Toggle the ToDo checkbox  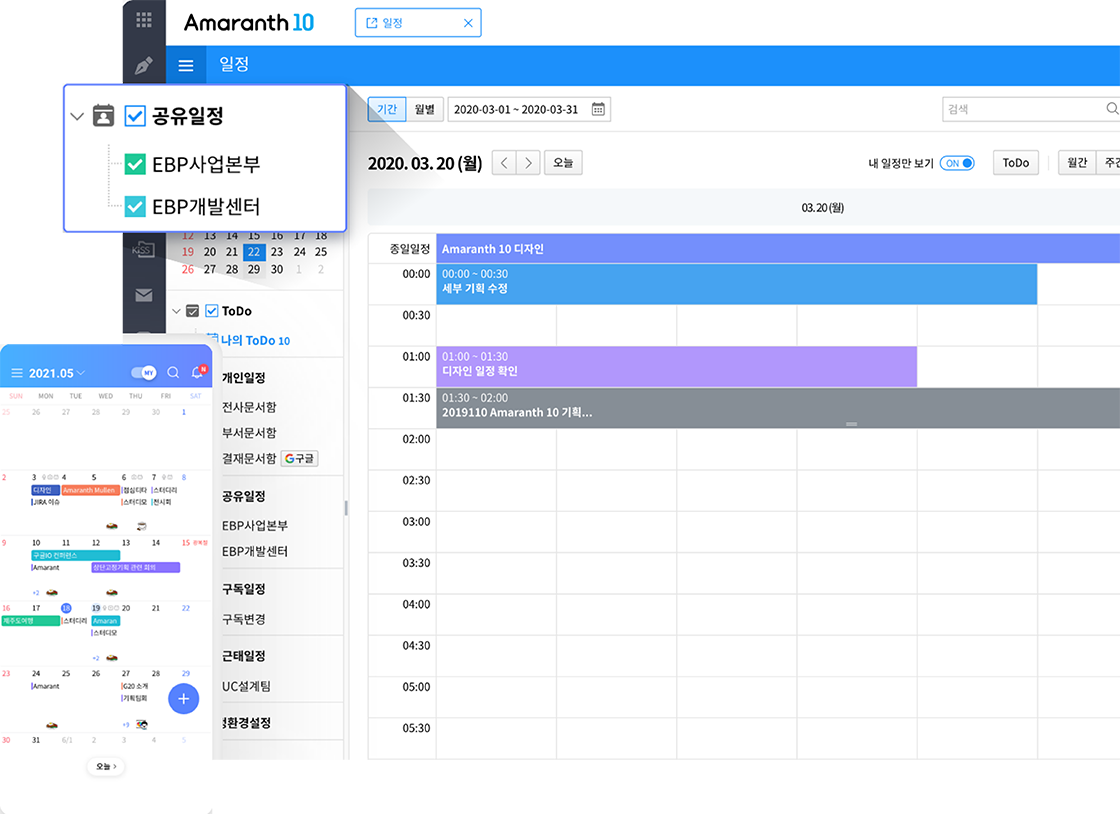[x=211, y=311]
